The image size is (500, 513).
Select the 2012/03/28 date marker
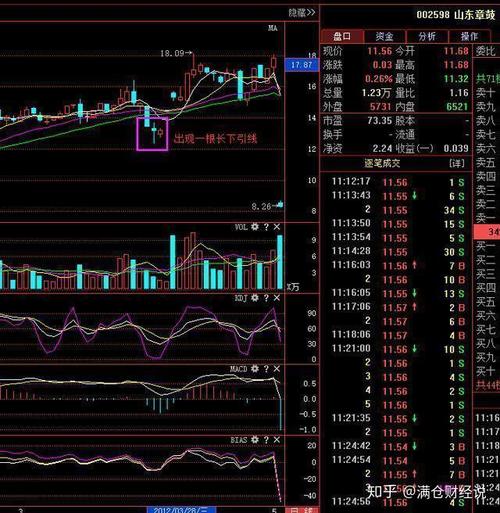181,510
